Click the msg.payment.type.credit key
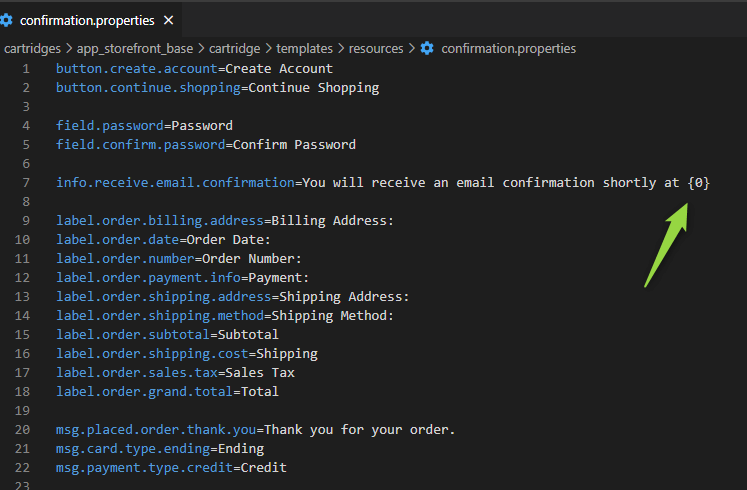The height and width of the screenshot is (490, 747). (x=144, y=468)
